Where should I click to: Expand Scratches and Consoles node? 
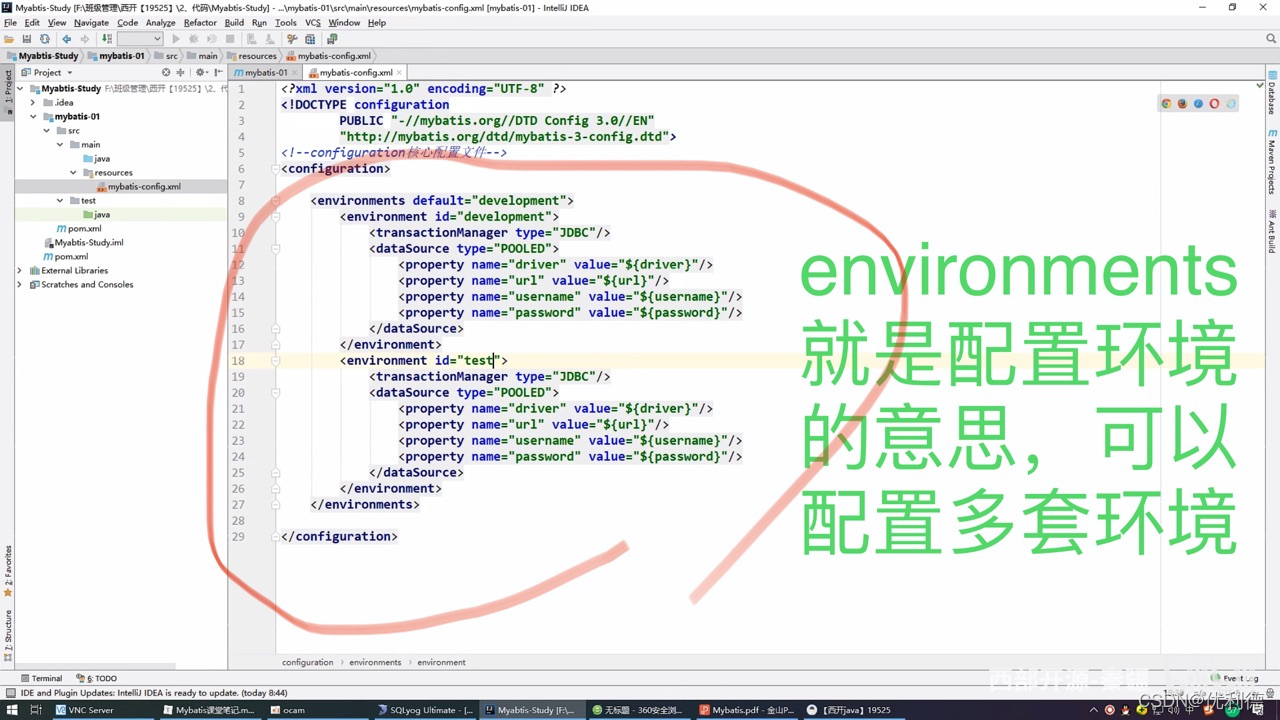[19, 284]
